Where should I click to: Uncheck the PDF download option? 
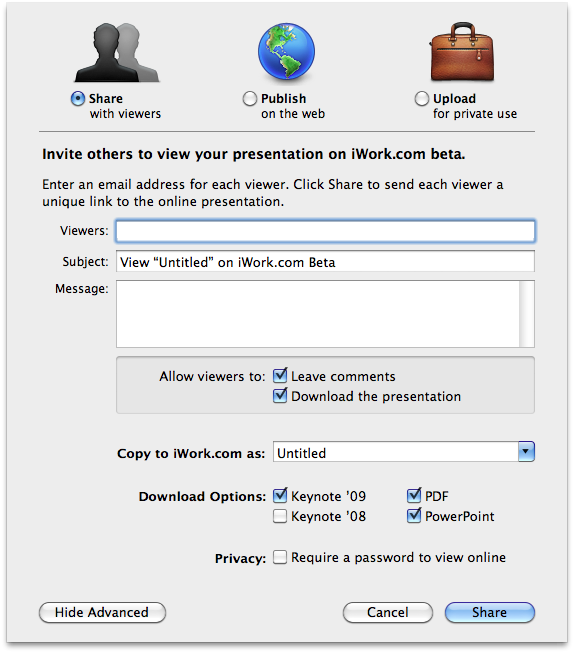[x=414, y=496]
